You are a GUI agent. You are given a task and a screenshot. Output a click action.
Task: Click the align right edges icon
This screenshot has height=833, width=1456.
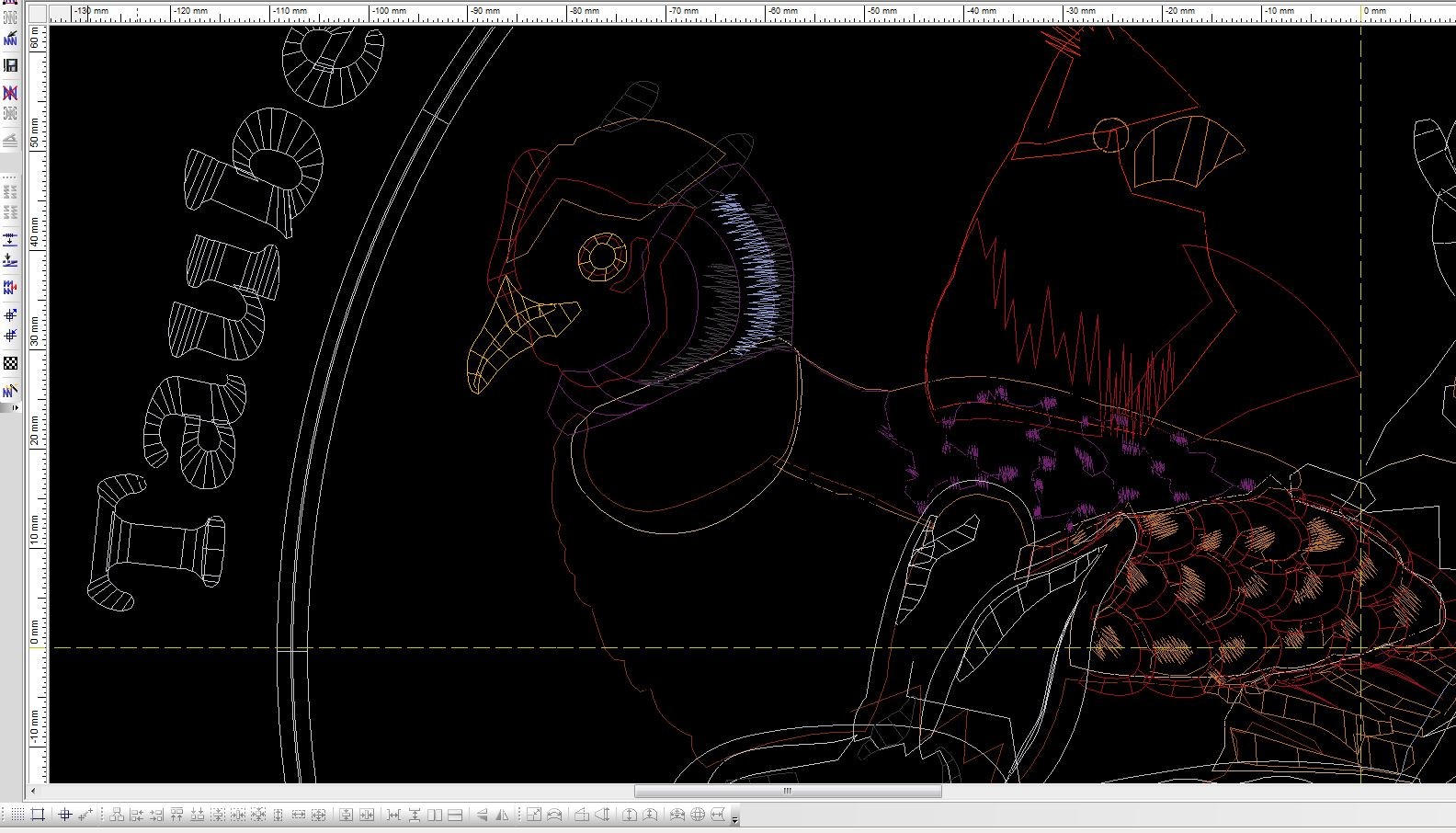pos(156,815)
